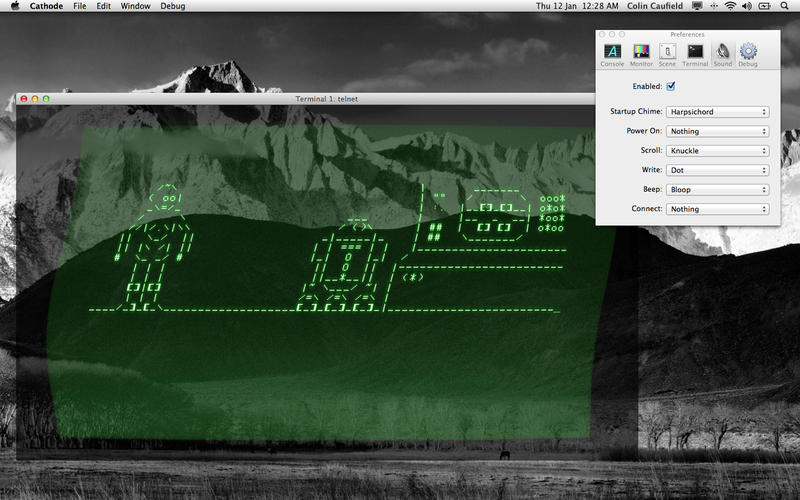This screenshot has width=800, height=500.
Task: Open the File menu
Action: [79, 6]
